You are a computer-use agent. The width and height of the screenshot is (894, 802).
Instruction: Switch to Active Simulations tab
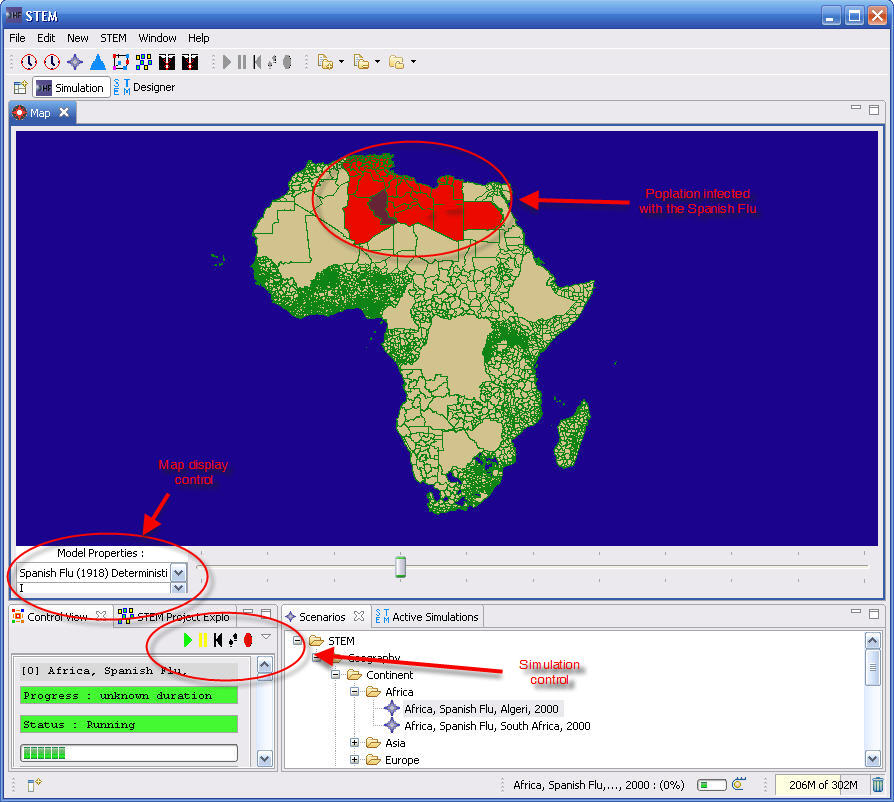[x=426, y=617]
